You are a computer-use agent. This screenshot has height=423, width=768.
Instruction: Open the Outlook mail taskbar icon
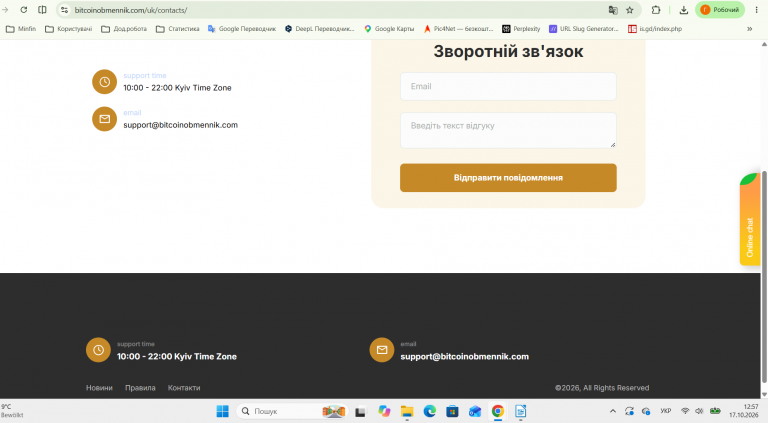pyautogui.click(x=475, y=411)
